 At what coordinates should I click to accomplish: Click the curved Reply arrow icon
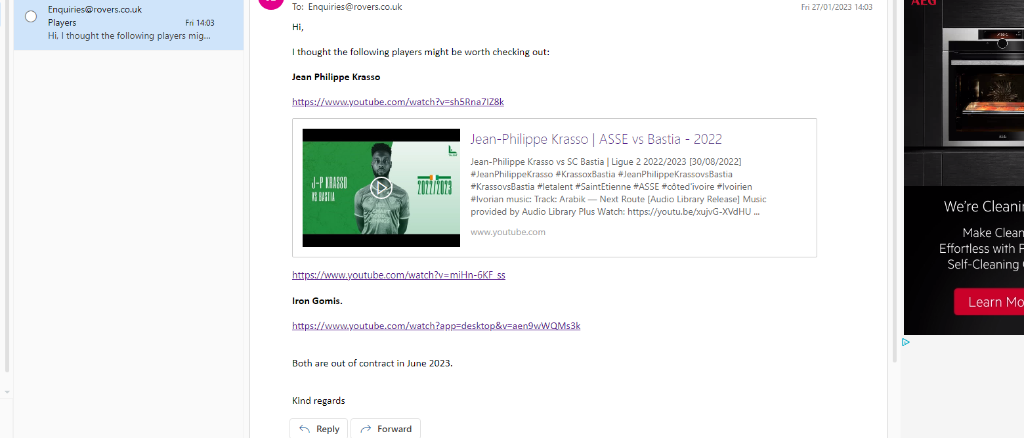pos(304,429)
